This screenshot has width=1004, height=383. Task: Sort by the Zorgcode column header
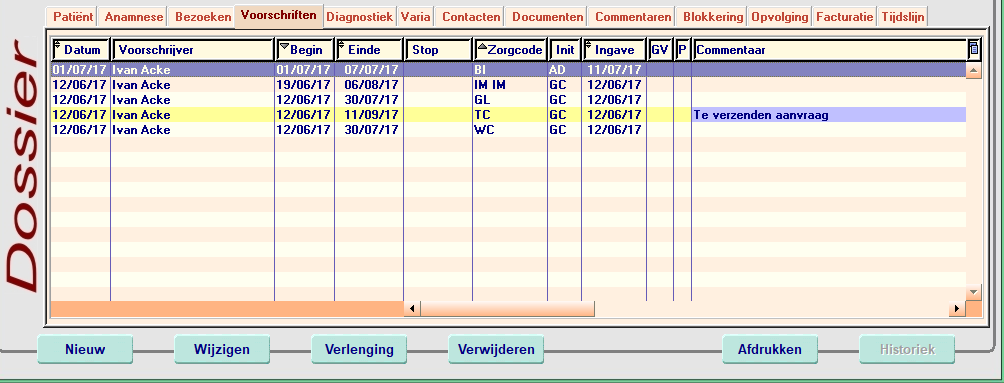[x=510, y=49]
